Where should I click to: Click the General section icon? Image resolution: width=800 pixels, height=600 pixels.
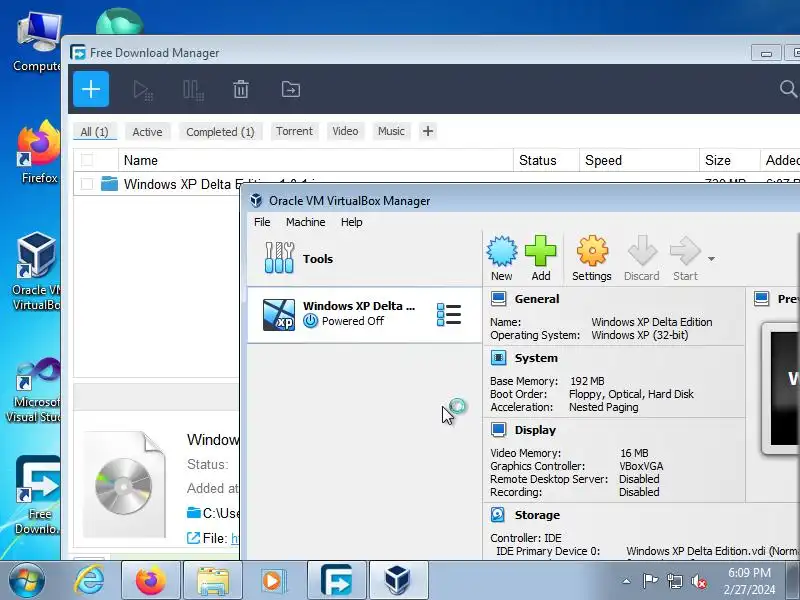point(498,298)
